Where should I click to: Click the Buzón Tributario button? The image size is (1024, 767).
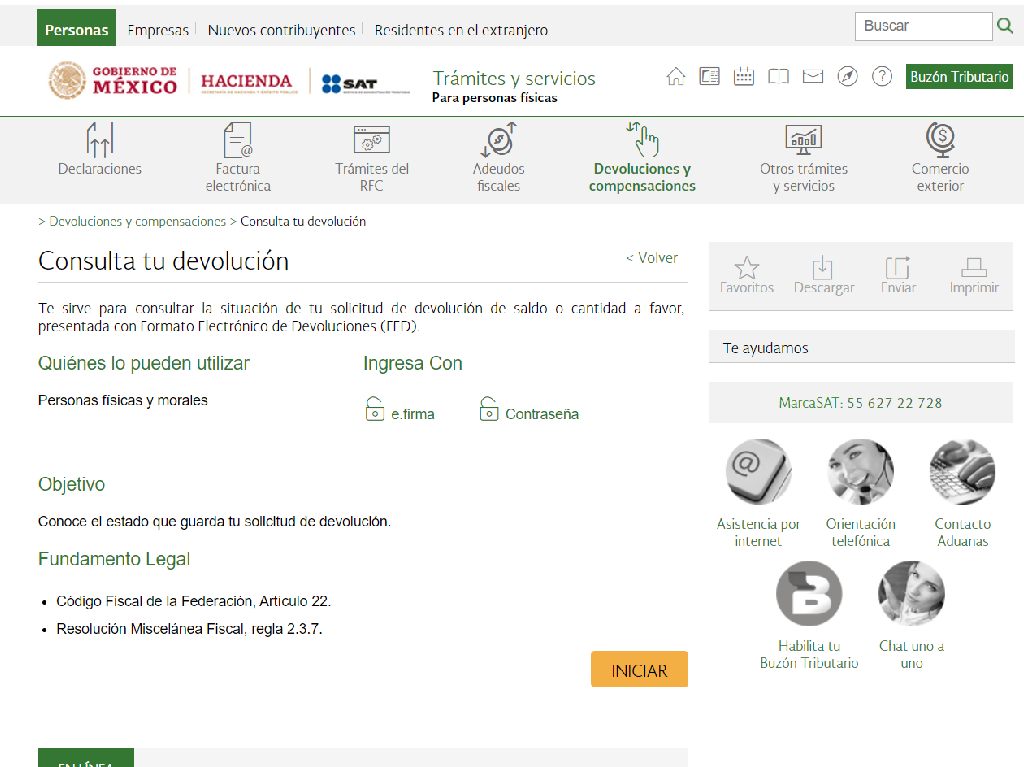pyautogui.click(x=959, y=77)
